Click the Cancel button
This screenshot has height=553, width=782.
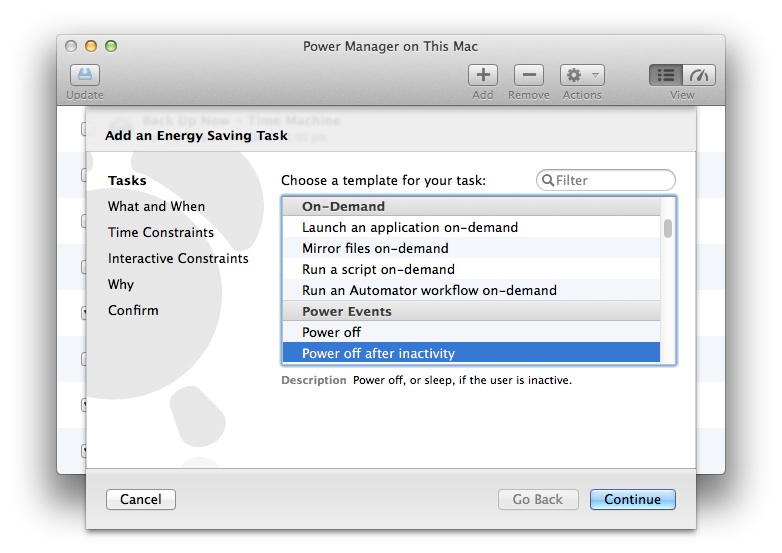[141, 499]
